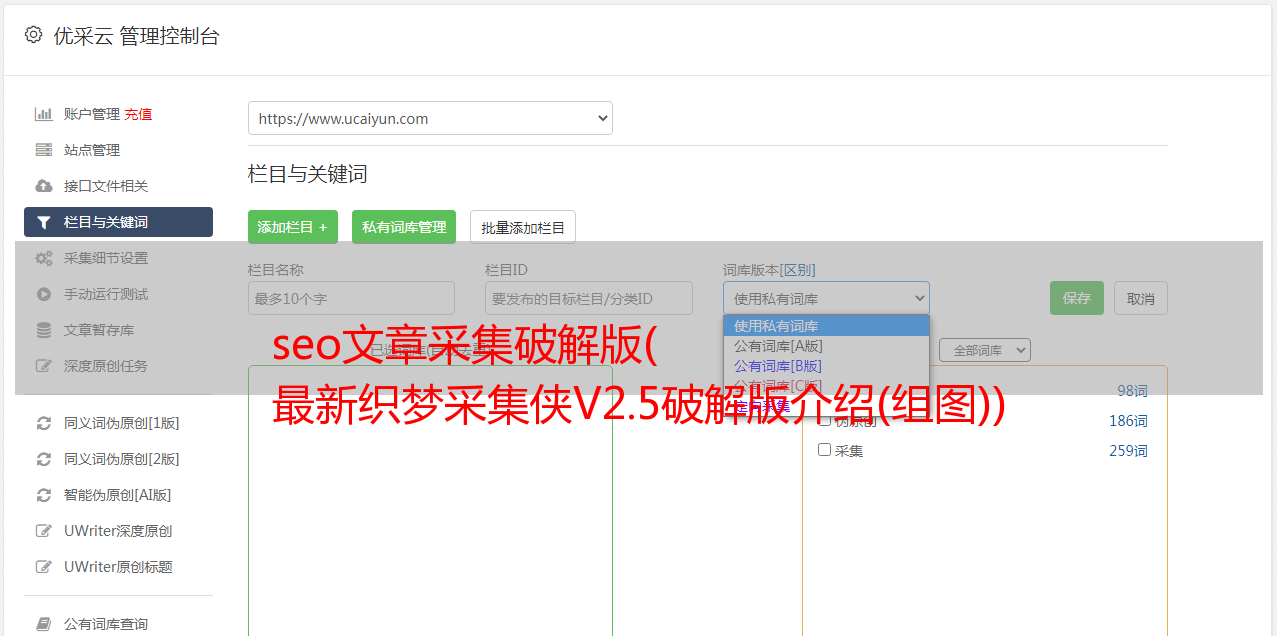This screenshot has height=636, width=1277.
Task: Select 公有词库[B版] option
Action: [826, 366]
